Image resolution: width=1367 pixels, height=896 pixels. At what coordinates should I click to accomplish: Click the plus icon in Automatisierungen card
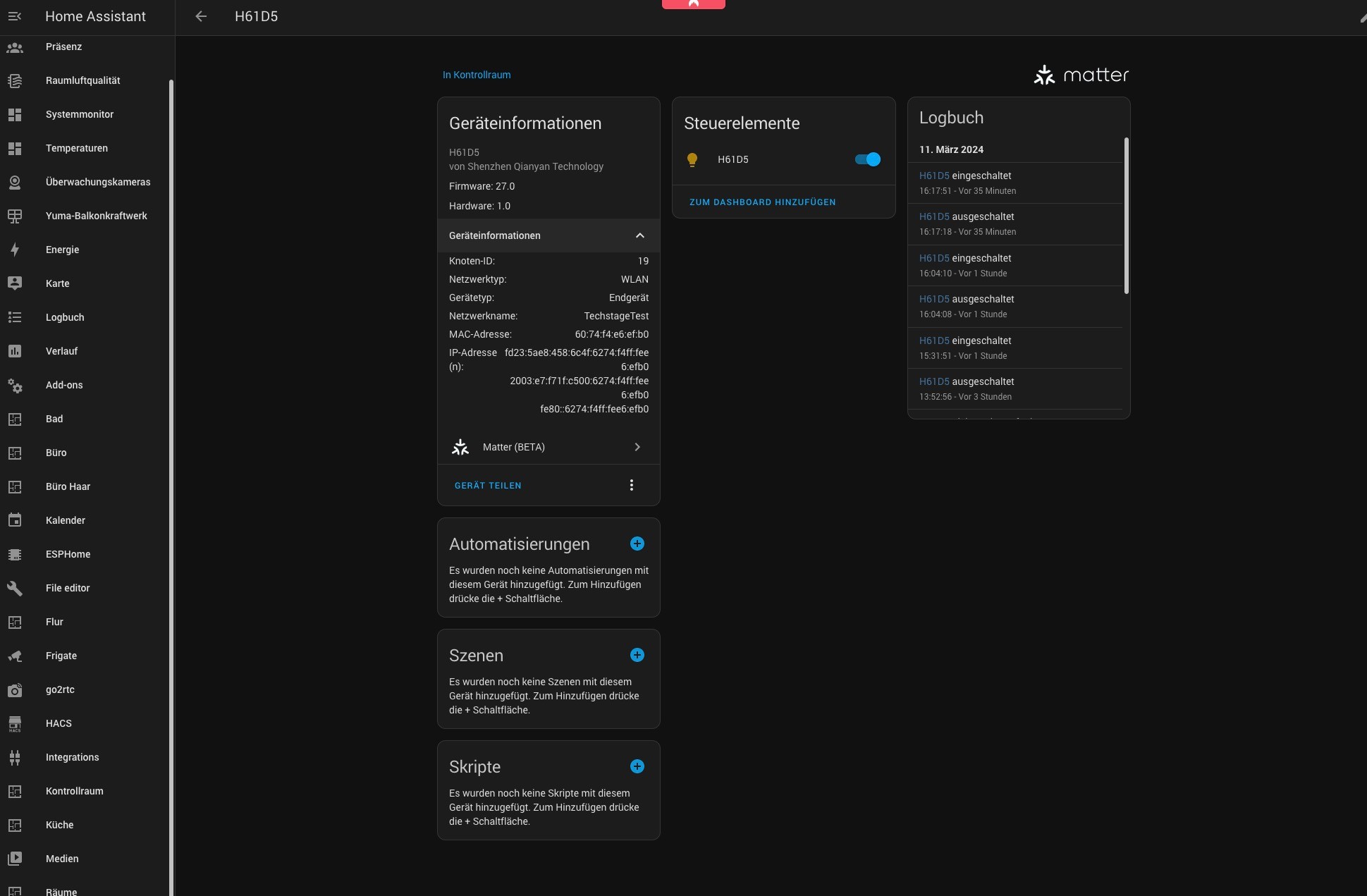[637, 544]
